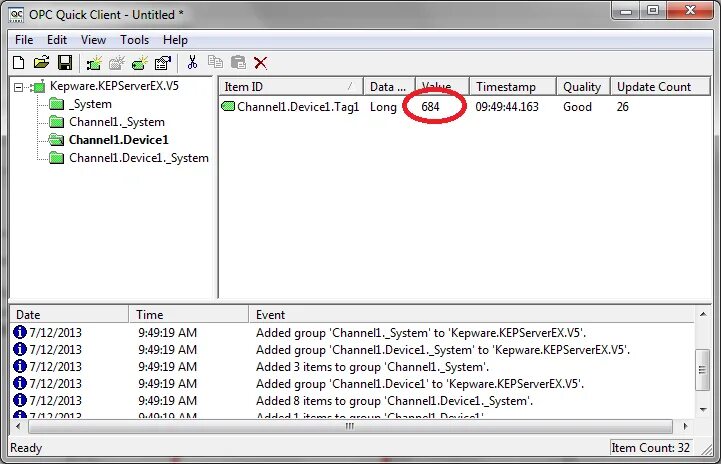
Task: Click the Date column header in event log
Action: coord(69,315)
